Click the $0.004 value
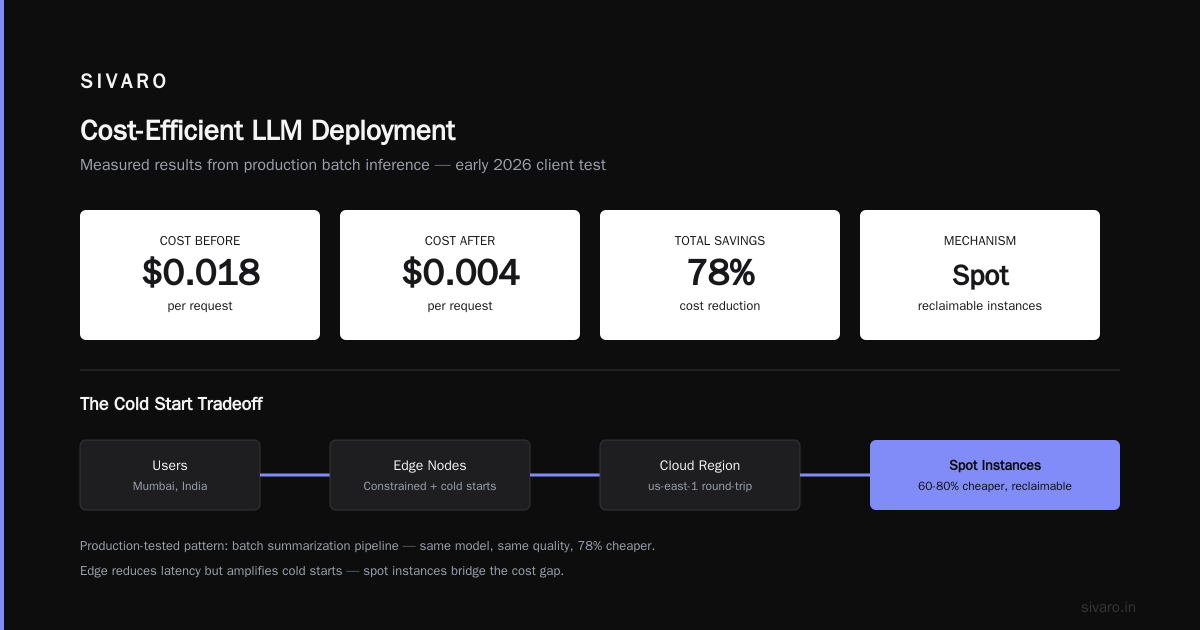Viewport: 1200px width, 630px height. (x=460, y=272)
